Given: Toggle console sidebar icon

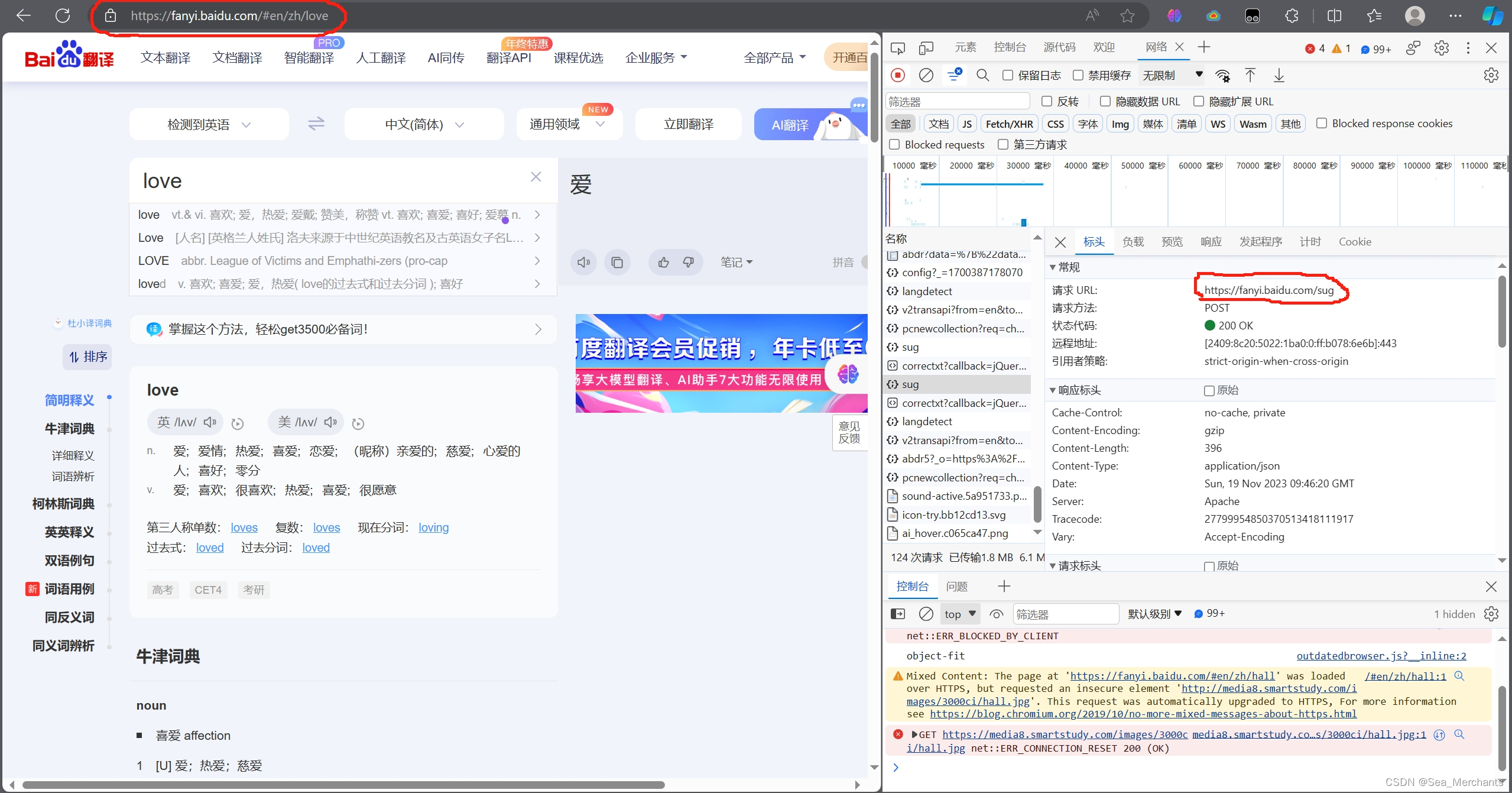Looking at the screenshot, I should (x=897, y=614).
